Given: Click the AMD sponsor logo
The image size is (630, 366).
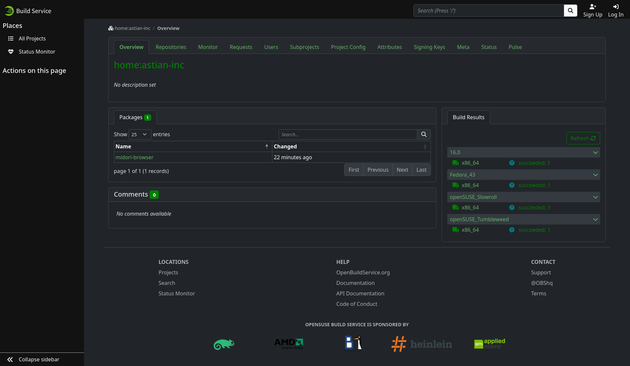Looking at the screenshot, I should click(x=288, y=344).
